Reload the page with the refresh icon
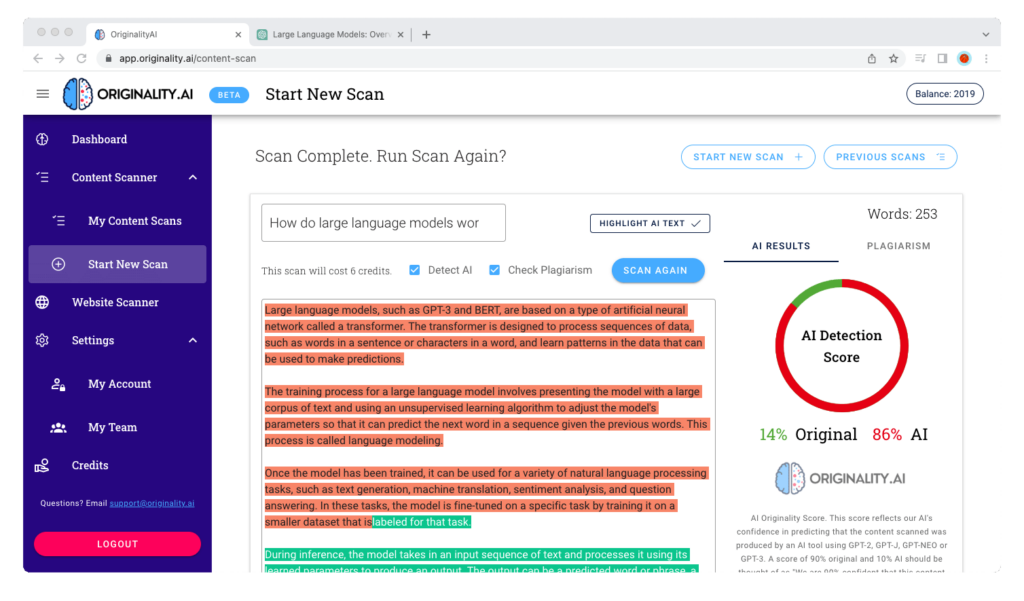This screenshot has width=1024, height=601. [82, 58]
